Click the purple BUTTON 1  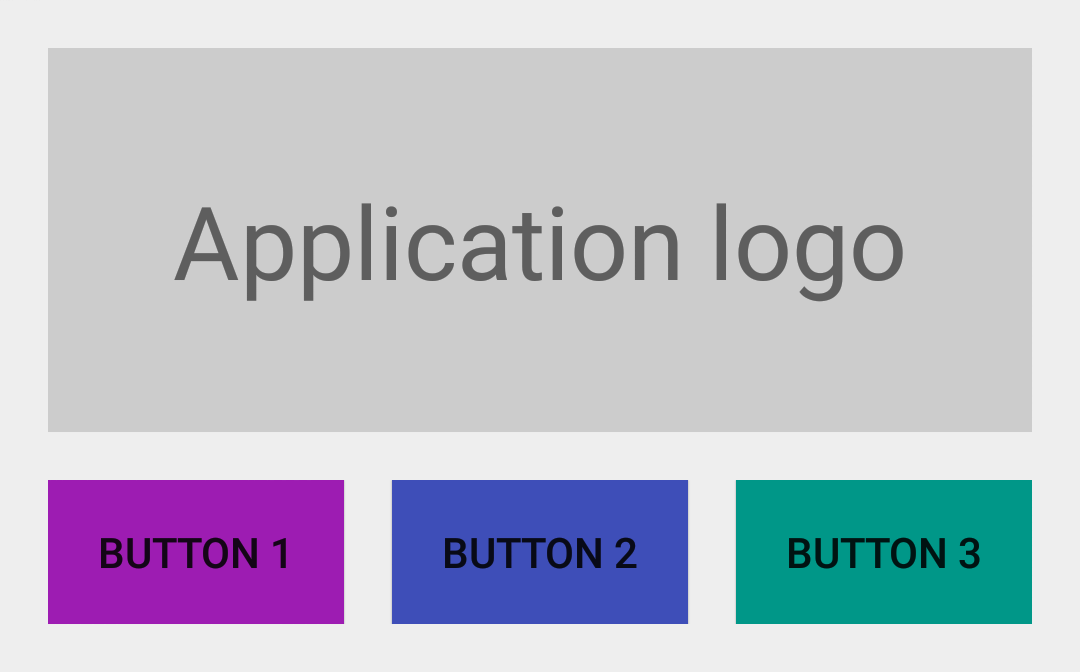tap(196, 552)
